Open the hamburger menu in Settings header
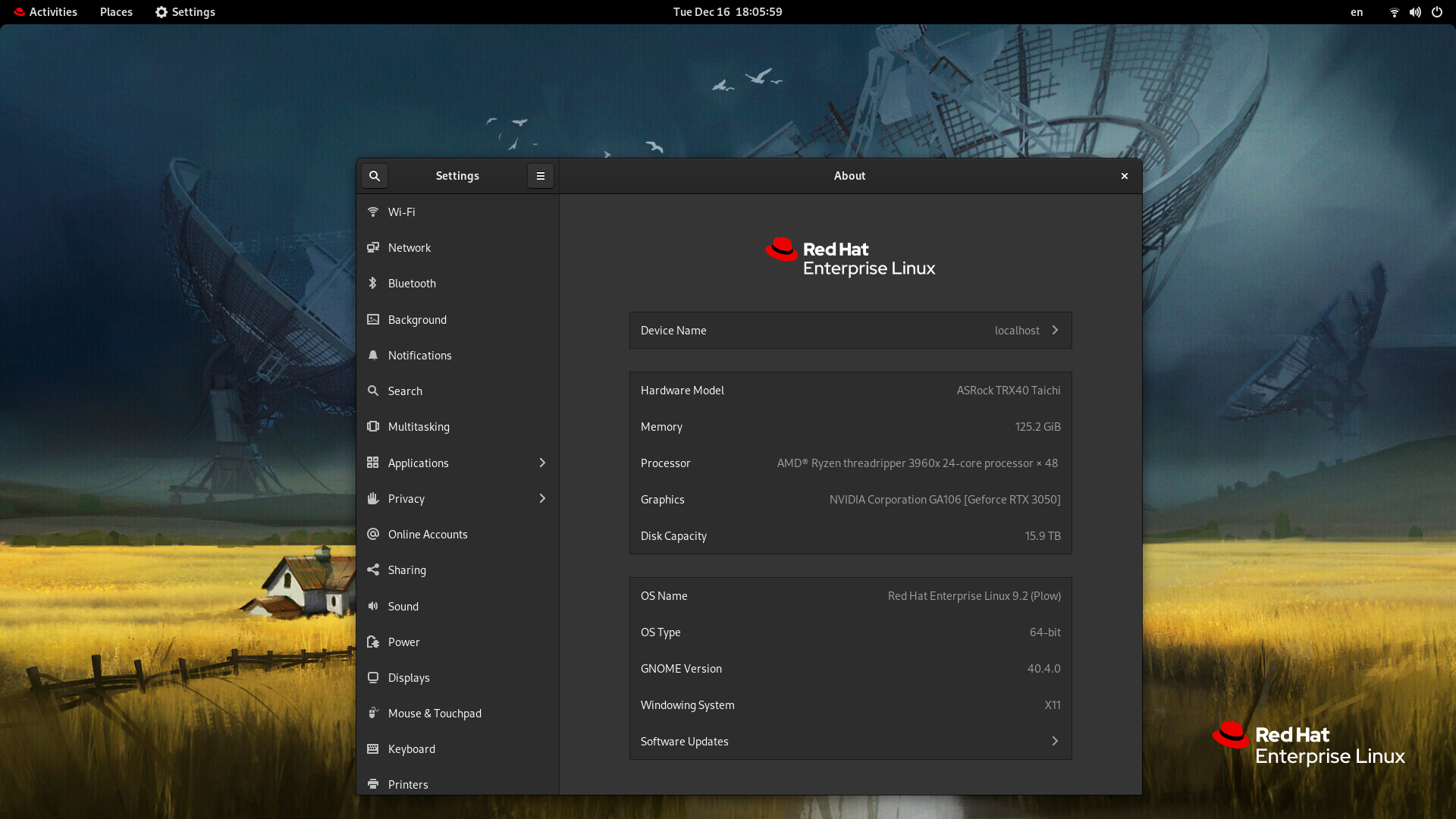Screen dimensions: 1456x819 [541, 176]
